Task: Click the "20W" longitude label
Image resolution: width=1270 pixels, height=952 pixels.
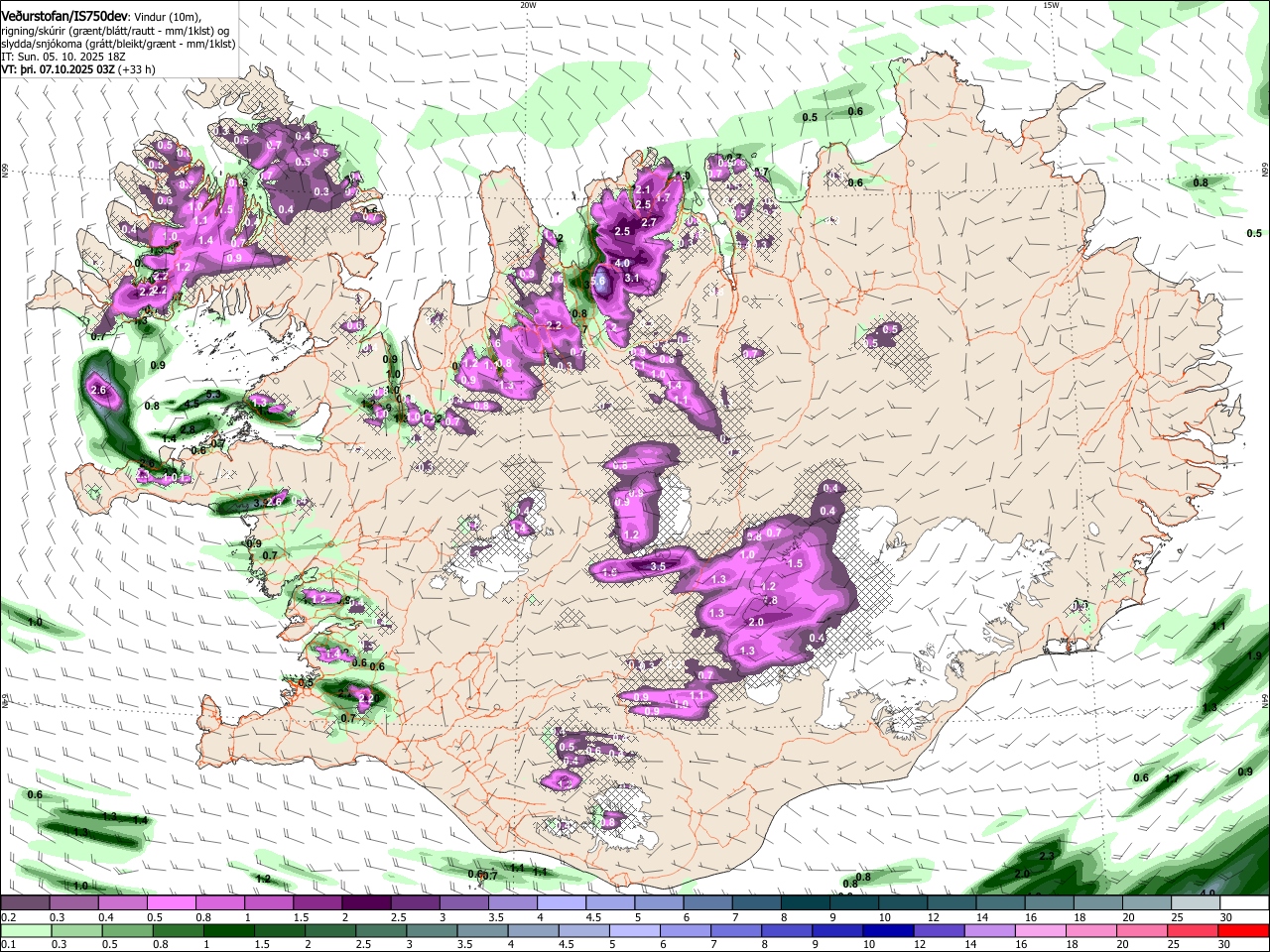Action: pyautogui.click(x=528, y=5)
